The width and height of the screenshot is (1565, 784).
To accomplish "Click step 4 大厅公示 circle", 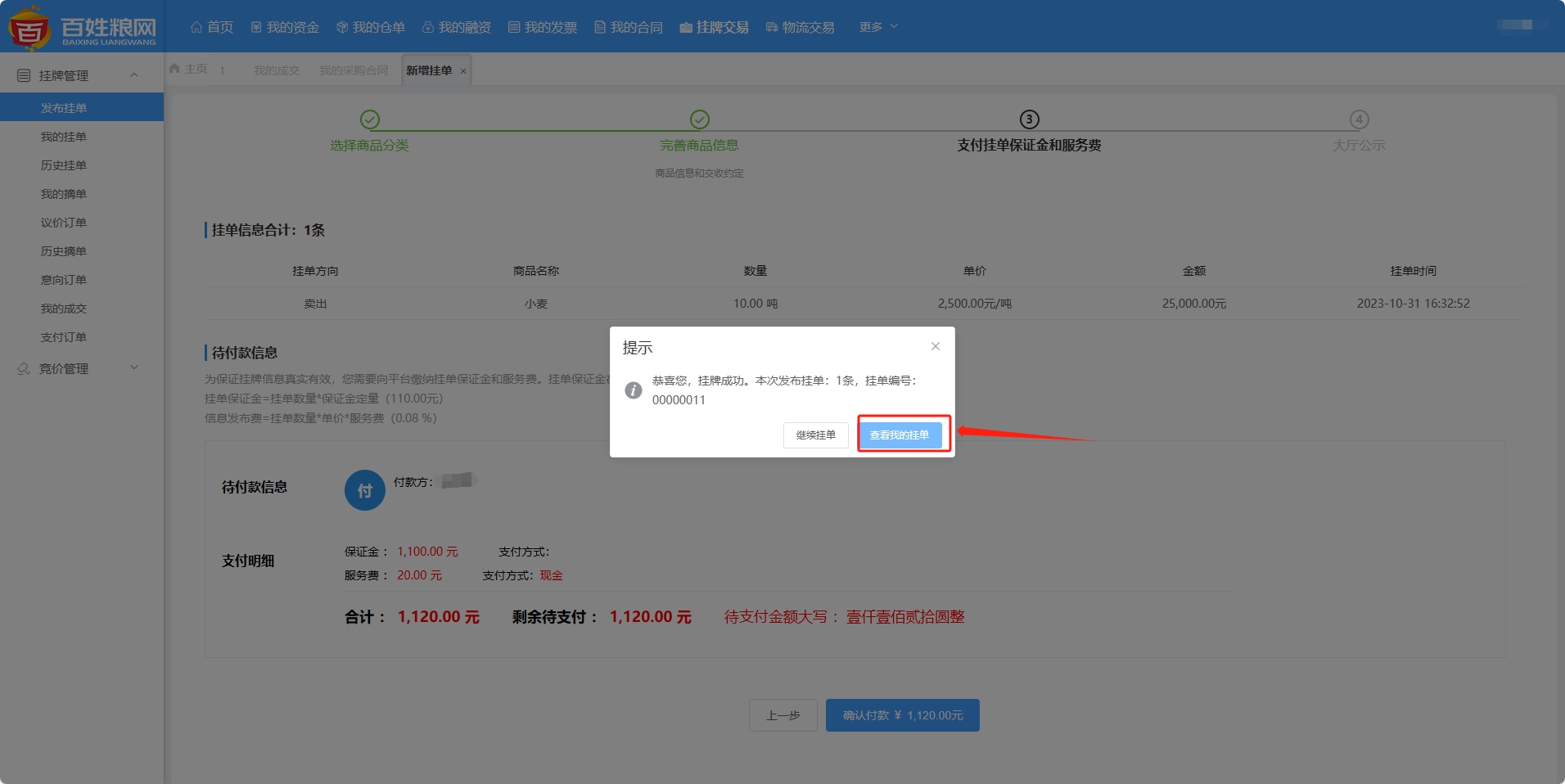I will click(1359, 119).
